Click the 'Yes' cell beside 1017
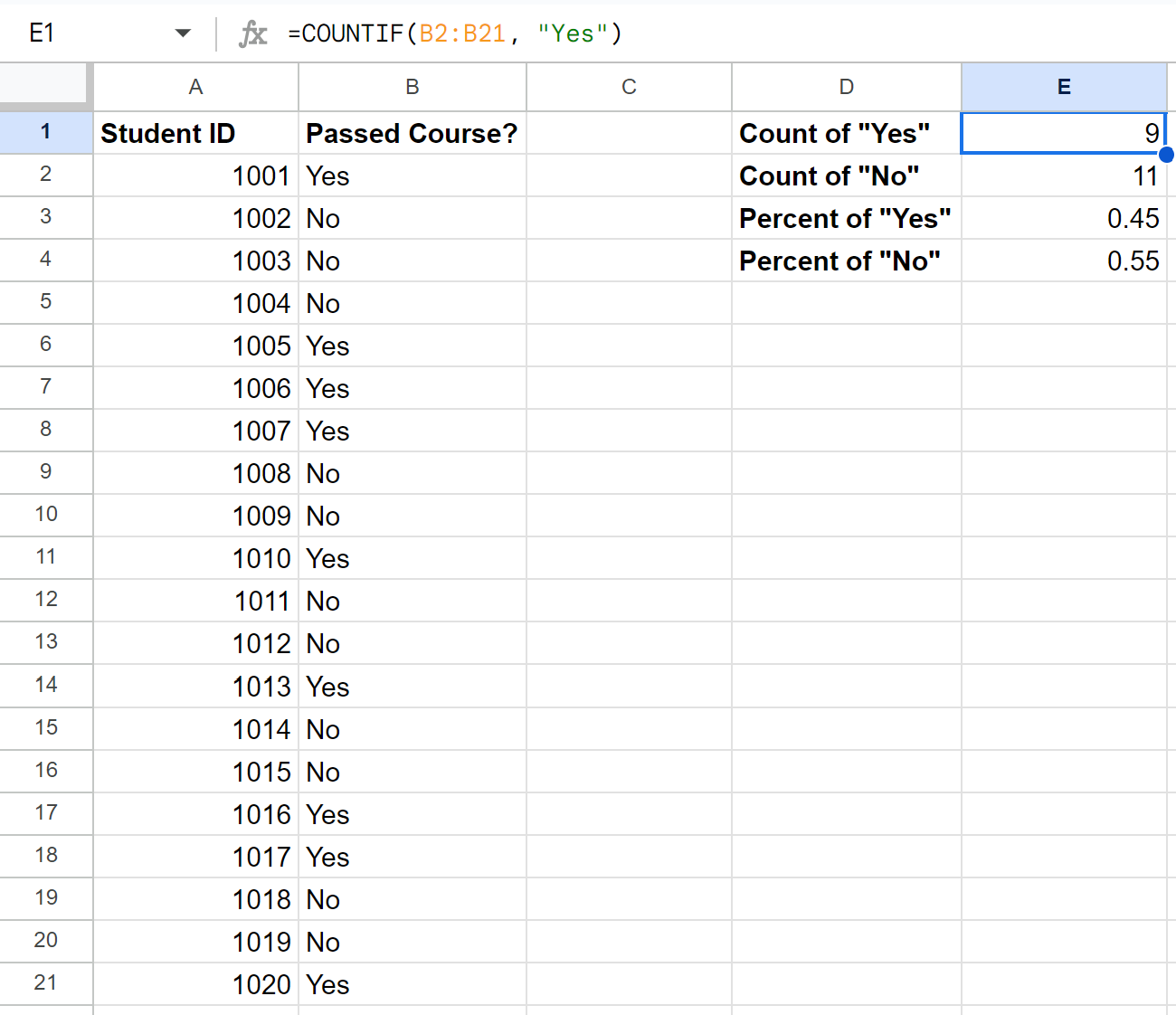The width and height of the screenshot is (1176, 1015). 413,857
